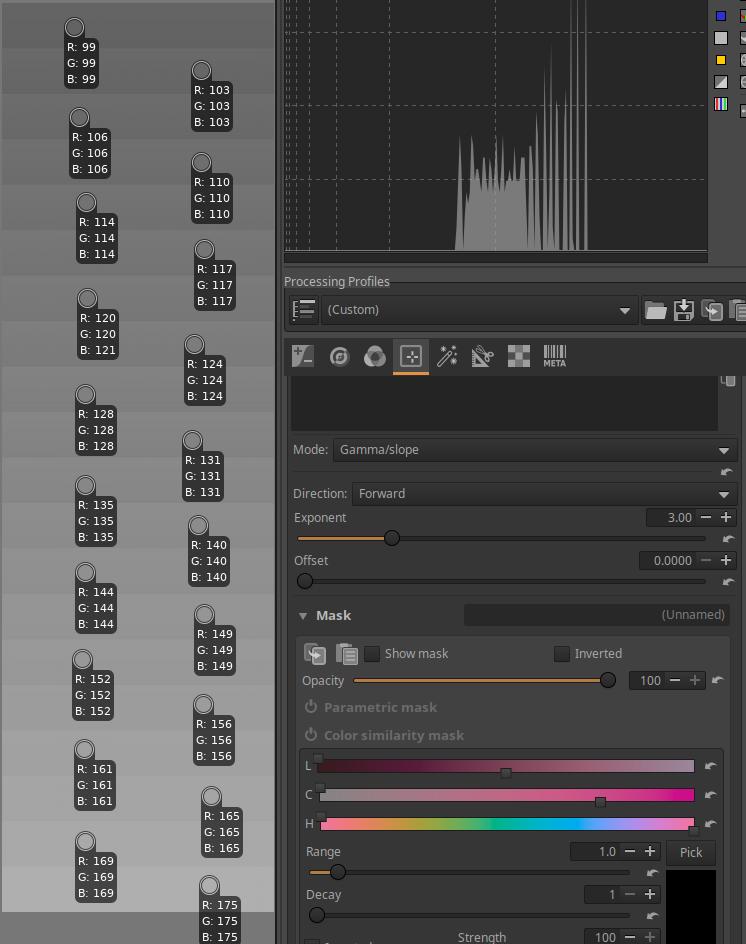The width and height of the screenshot is (746, 944).
Task: Copy the mask using the copy icon
Action: 315,654
